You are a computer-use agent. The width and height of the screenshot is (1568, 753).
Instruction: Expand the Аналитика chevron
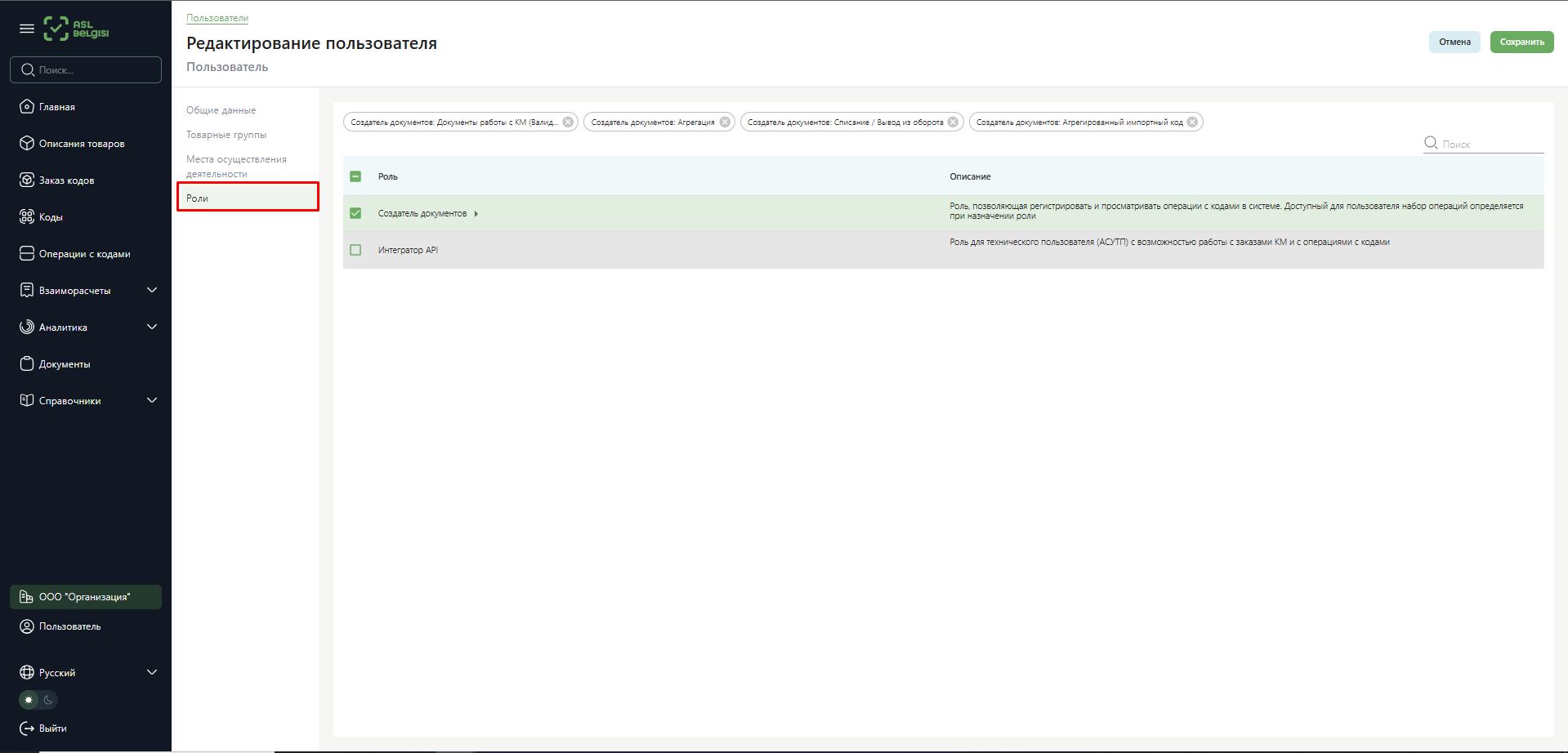click(x=152, y=327)
